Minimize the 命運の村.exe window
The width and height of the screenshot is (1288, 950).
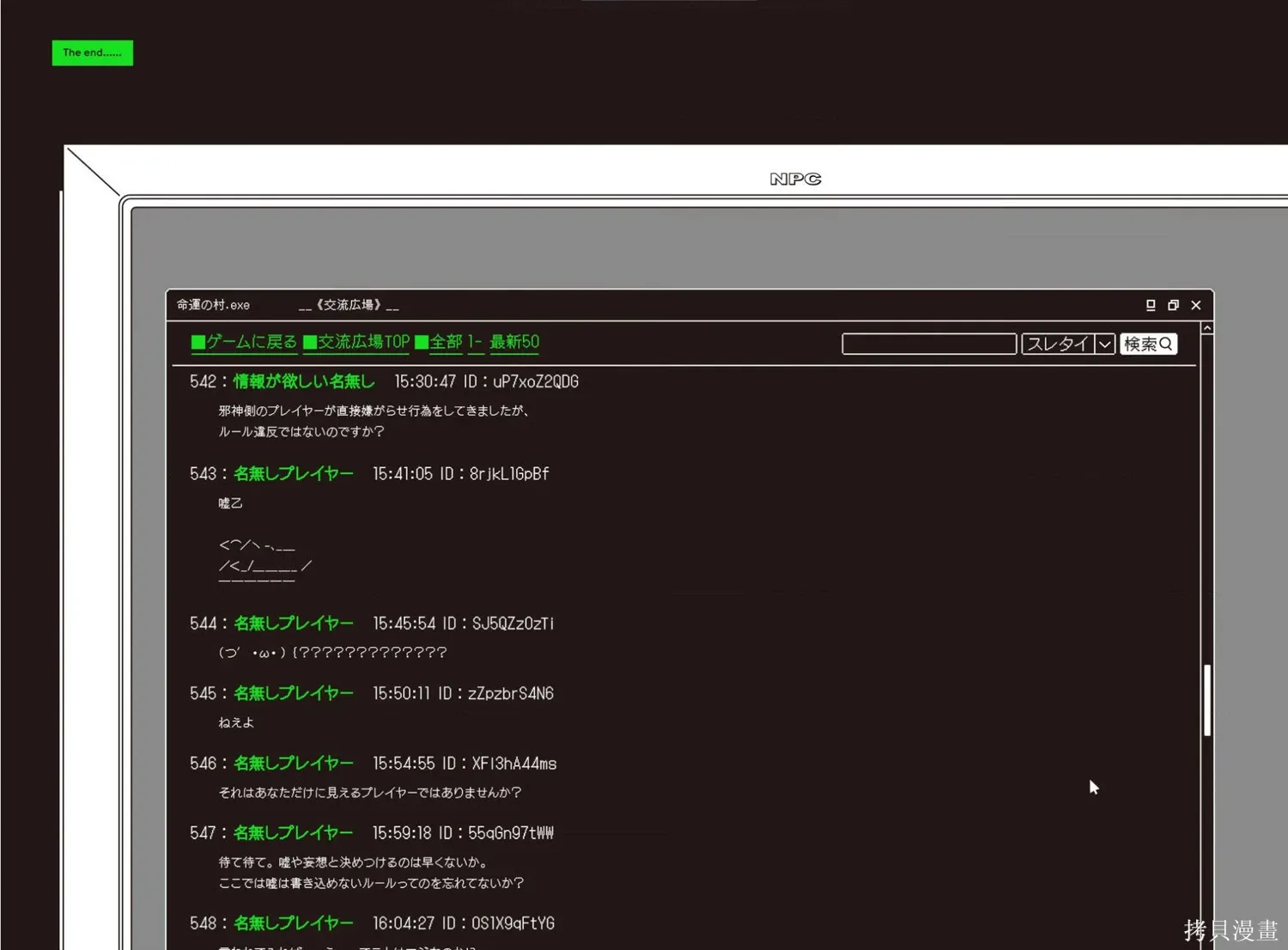(x=1151, y=305)
